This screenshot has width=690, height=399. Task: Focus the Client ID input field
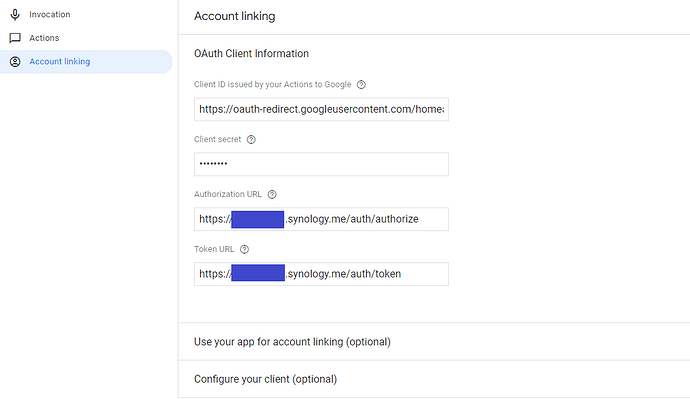coord(321,109)
